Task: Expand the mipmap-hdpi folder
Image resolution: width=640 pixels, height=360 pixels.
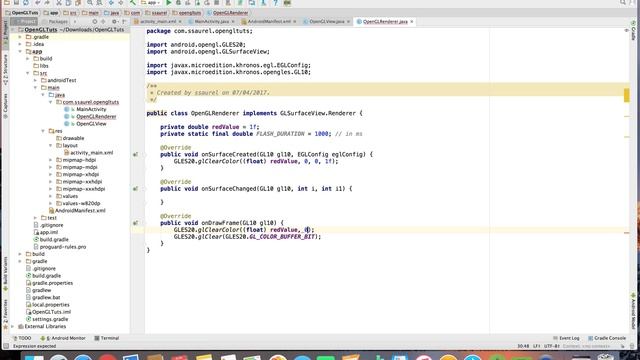Action: point(51,160)
